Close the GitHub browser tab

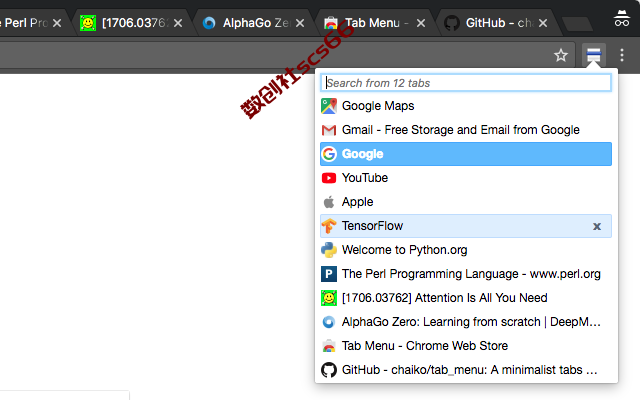coord(543,23)
